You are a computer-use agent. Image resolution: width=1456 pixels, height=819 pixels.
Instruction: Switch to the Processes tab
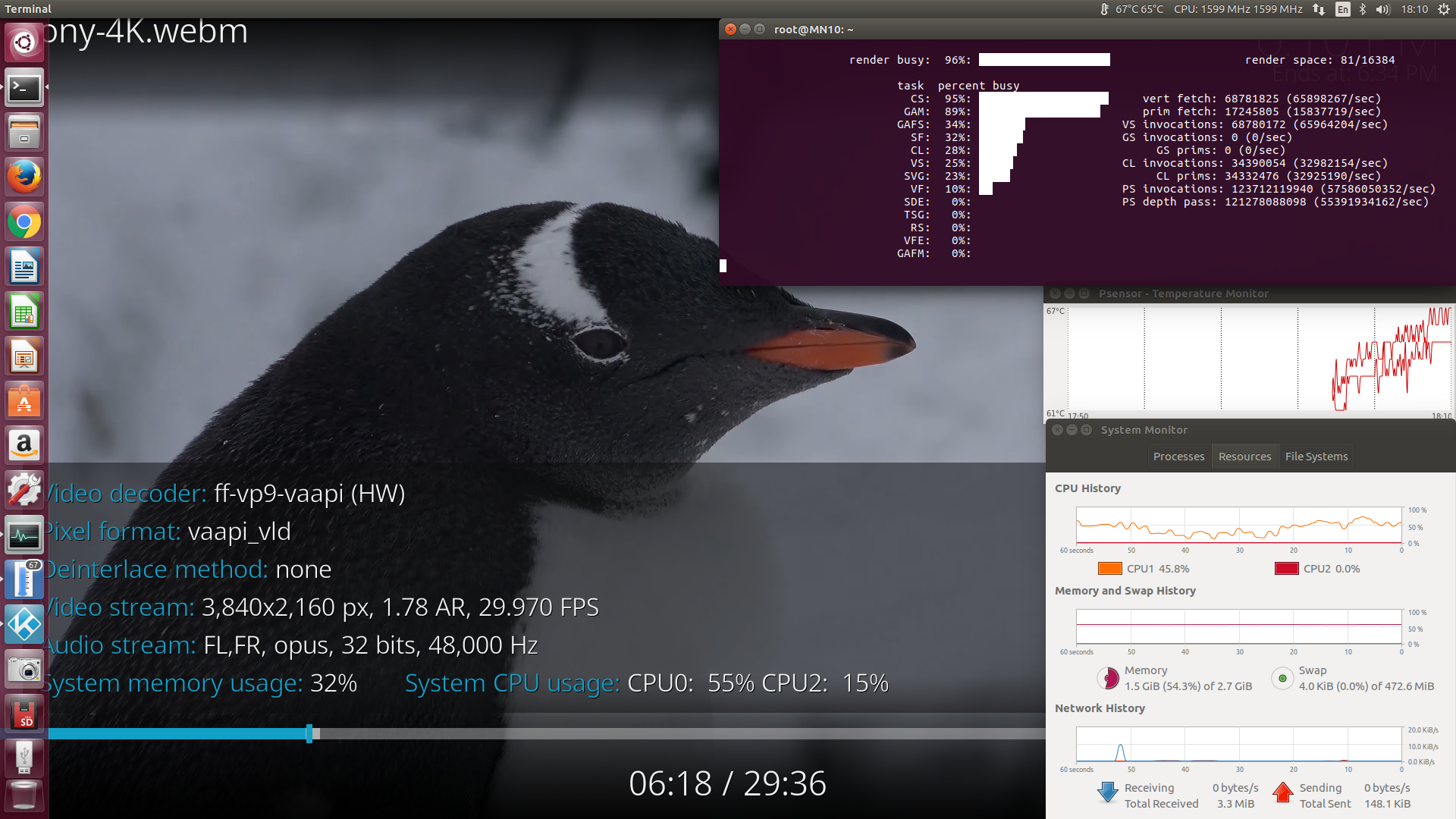click(1178, 457)
